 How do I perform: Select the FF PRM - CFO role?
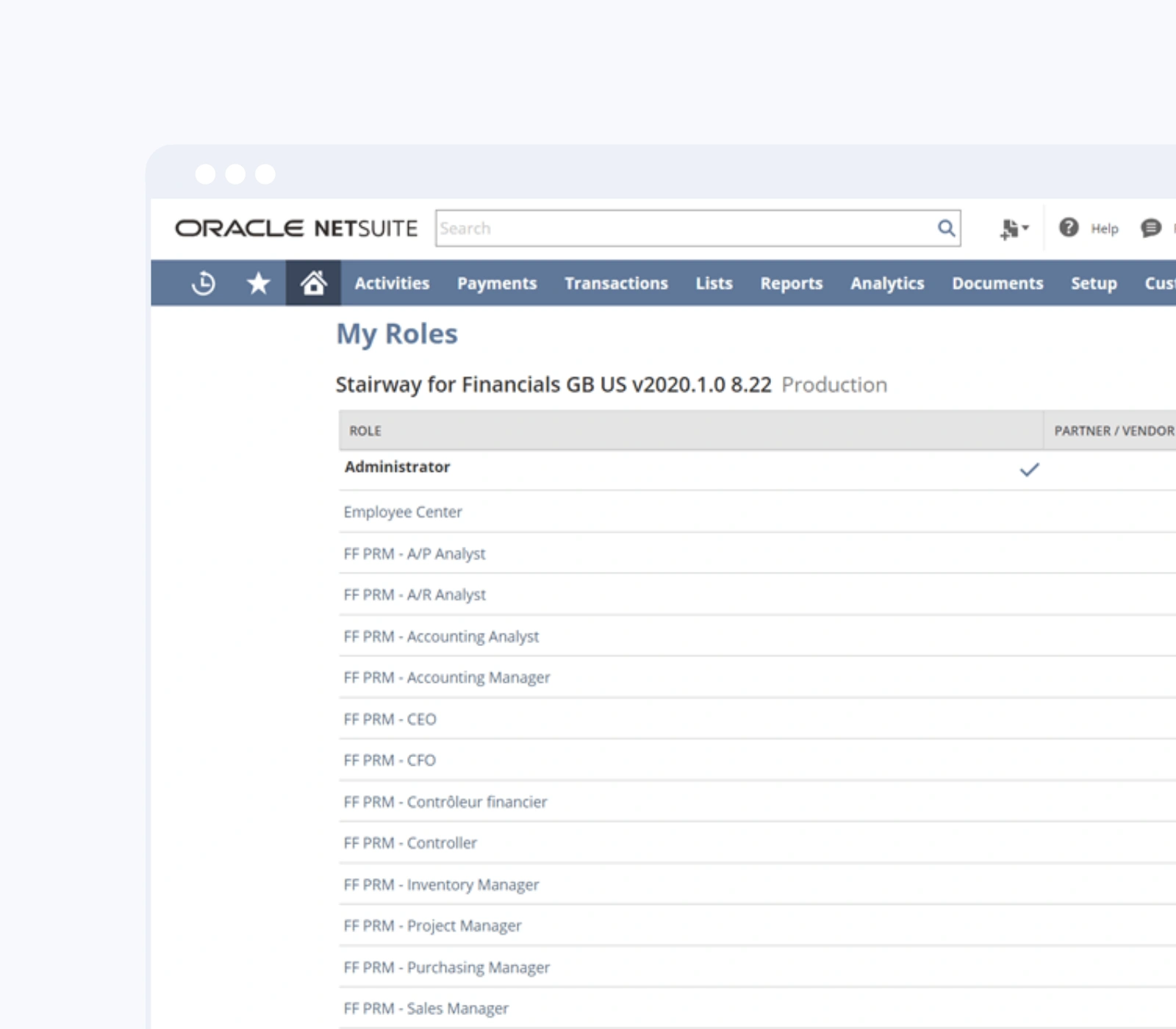[390, 760]
